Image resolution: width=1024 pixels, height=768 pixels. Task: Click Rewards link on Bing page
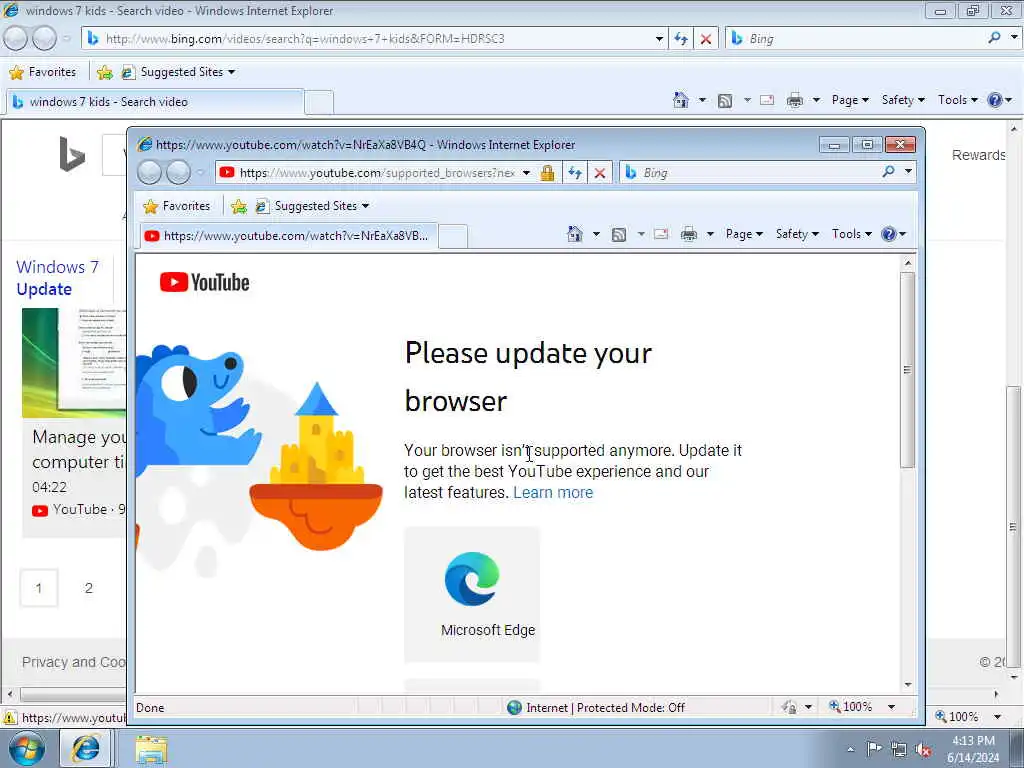pyautogui.click(x=978, y=155)
